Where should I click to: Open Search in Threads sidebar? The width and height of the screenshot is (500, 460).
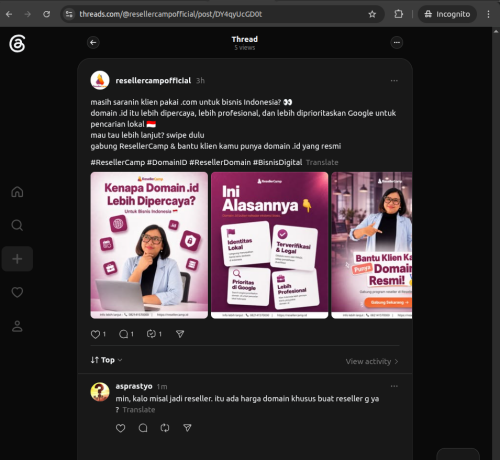coord(17,225)
